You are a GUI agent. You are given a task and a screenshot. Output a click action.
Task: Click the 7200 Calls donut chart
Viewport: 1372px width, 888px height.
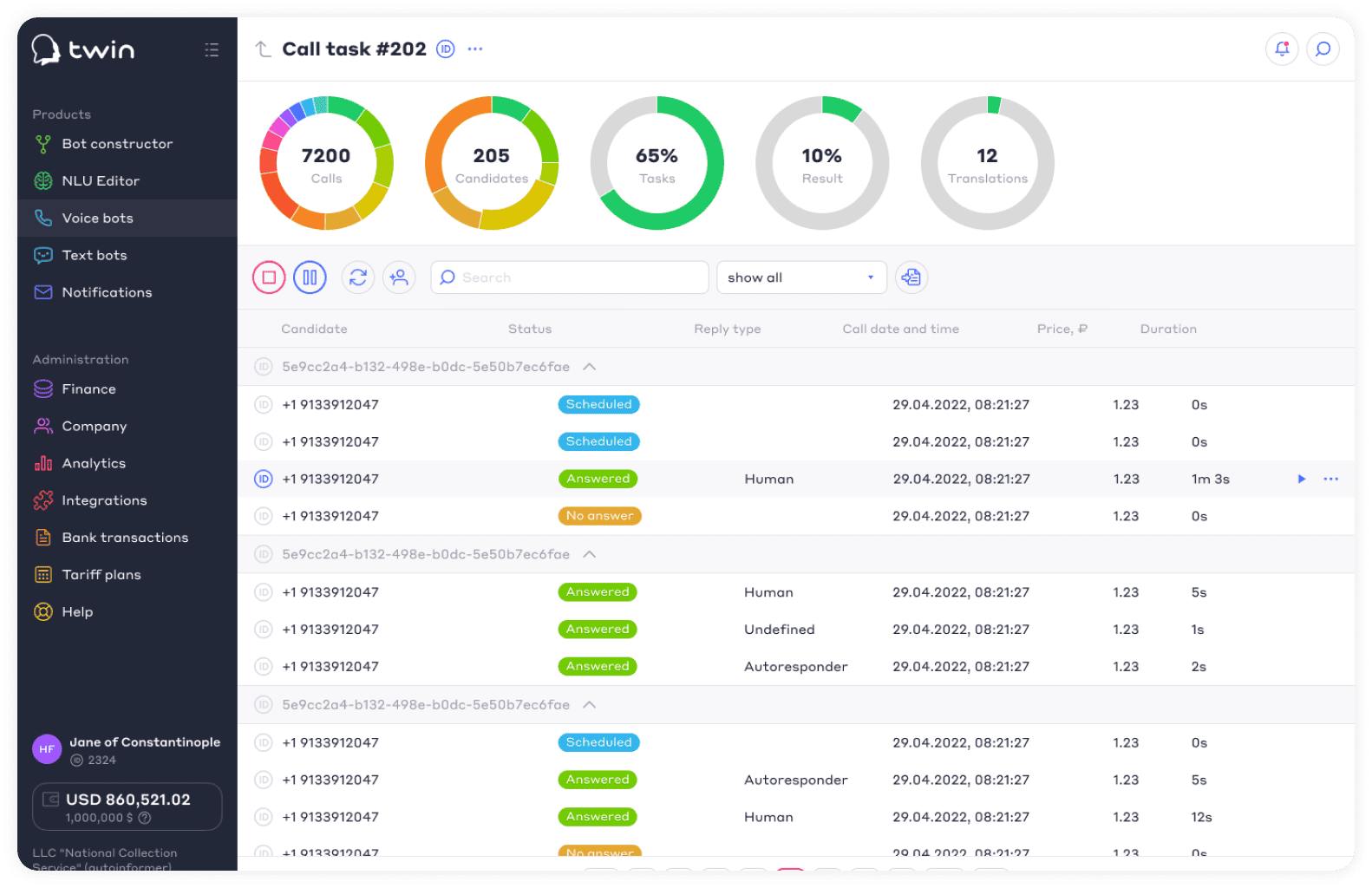pyautogui.click(x=326, y=163)
